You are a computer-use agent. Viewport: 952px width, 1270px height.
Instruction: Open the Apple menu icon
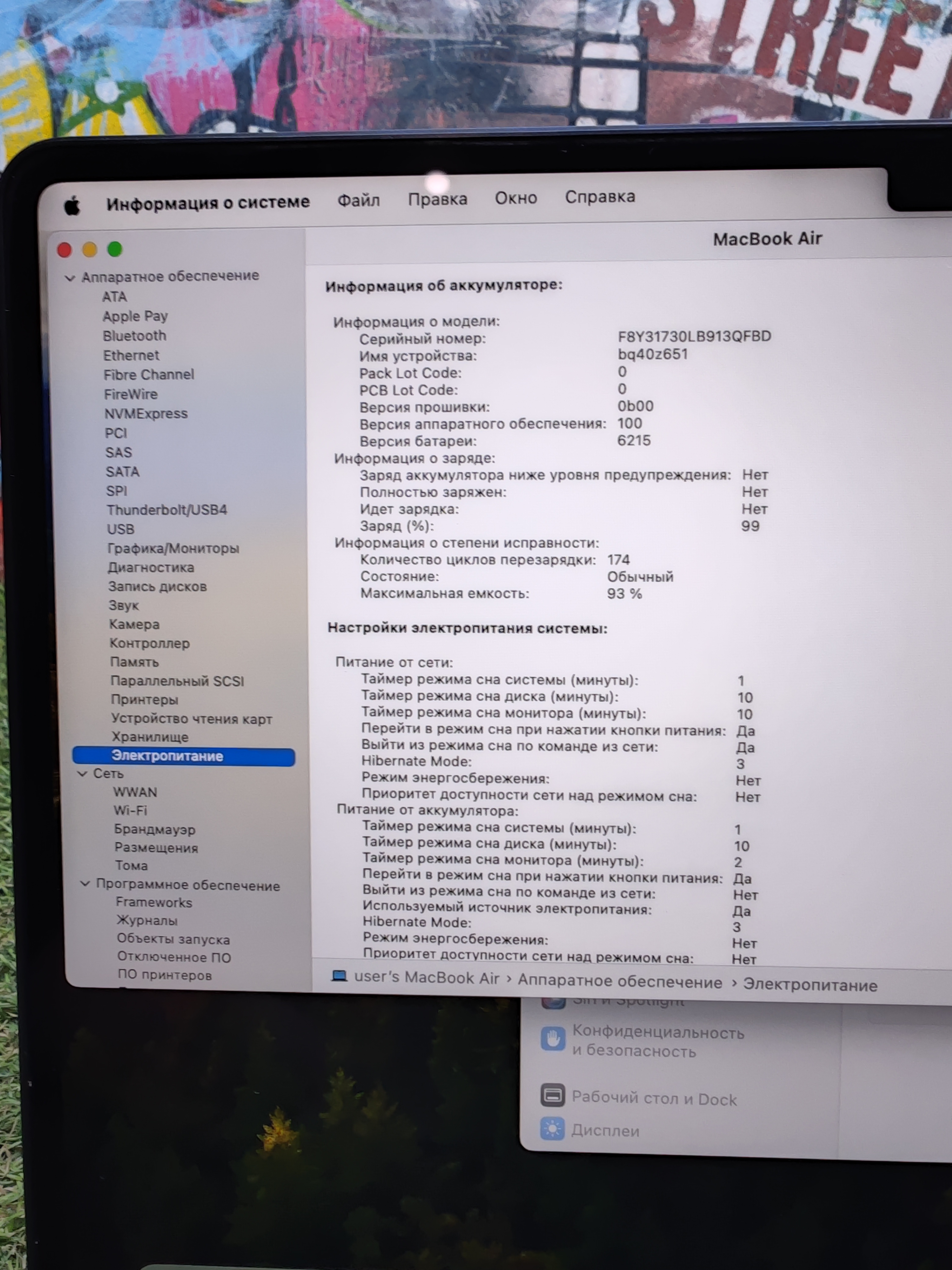(72, 205)
